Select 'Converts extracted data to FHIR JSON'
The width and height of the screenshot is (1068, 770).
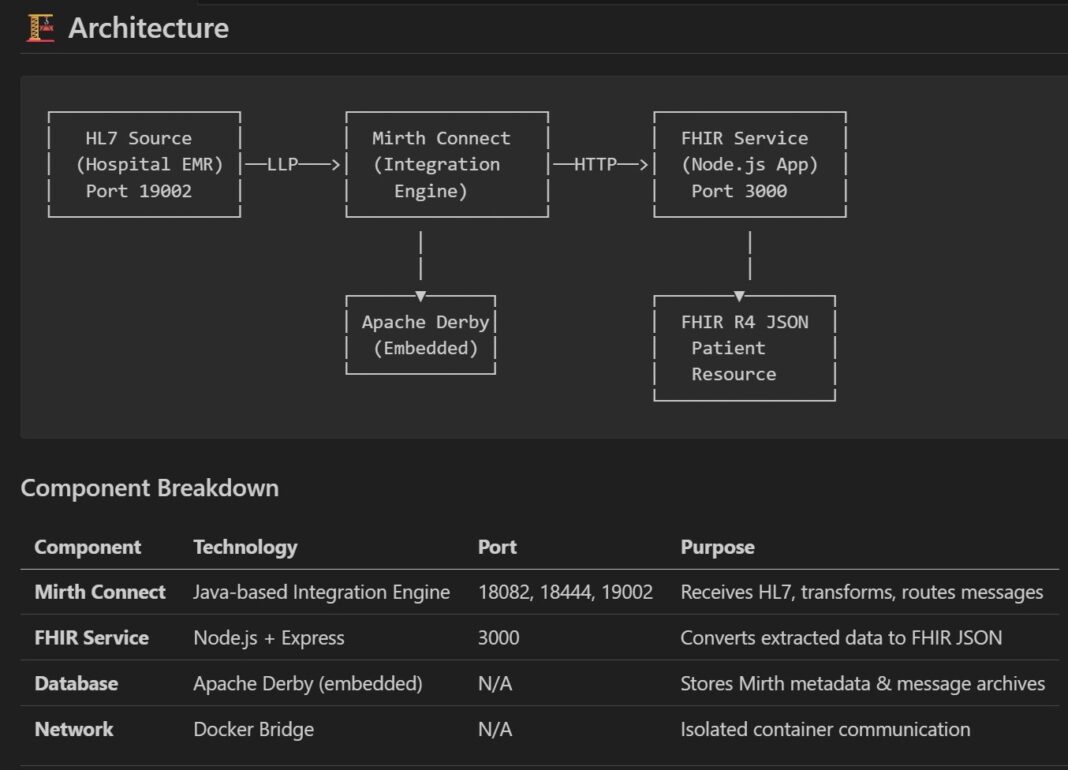pos(841,638)
